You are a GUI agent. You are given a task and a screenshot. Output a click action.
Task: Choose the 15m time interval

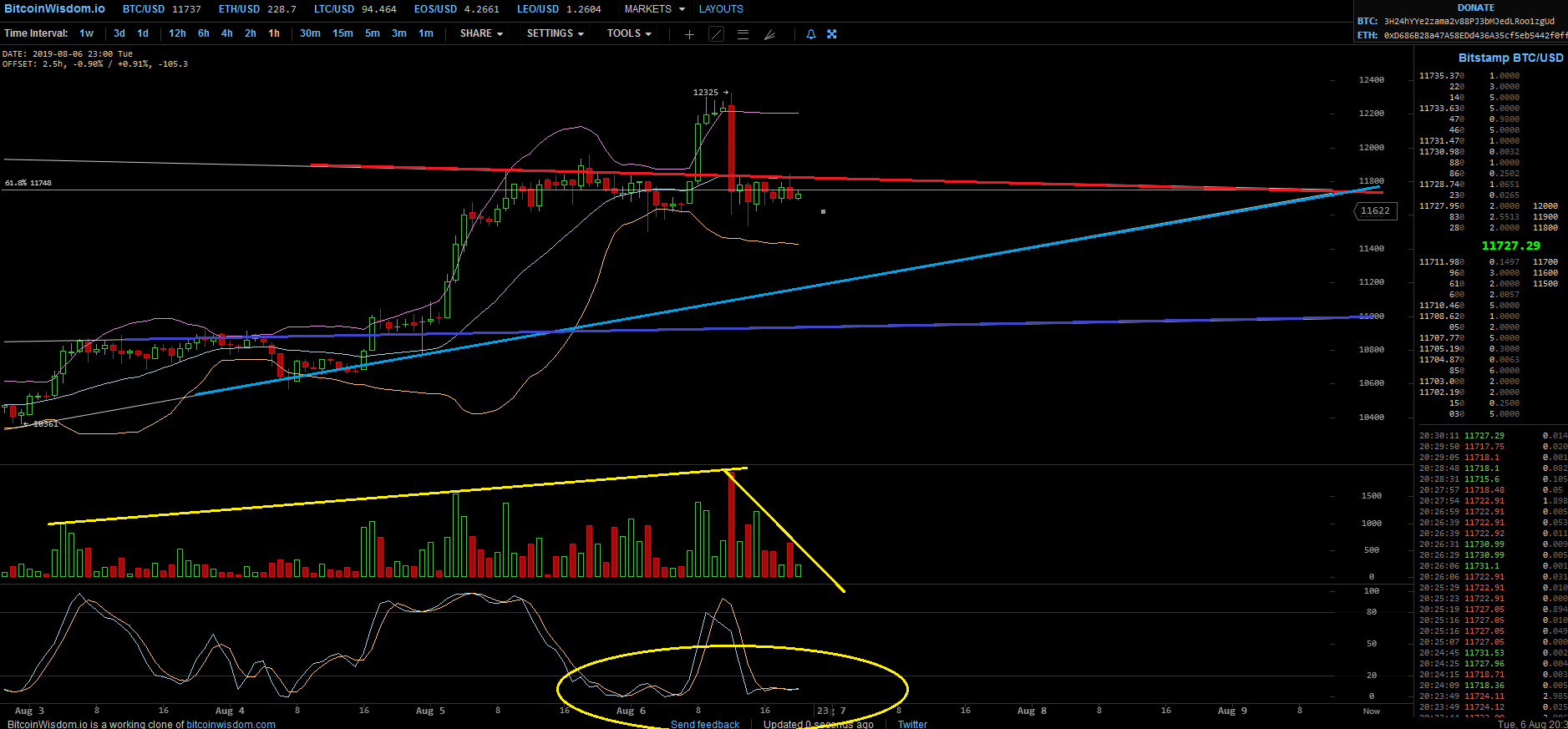(x=343, y=33)
